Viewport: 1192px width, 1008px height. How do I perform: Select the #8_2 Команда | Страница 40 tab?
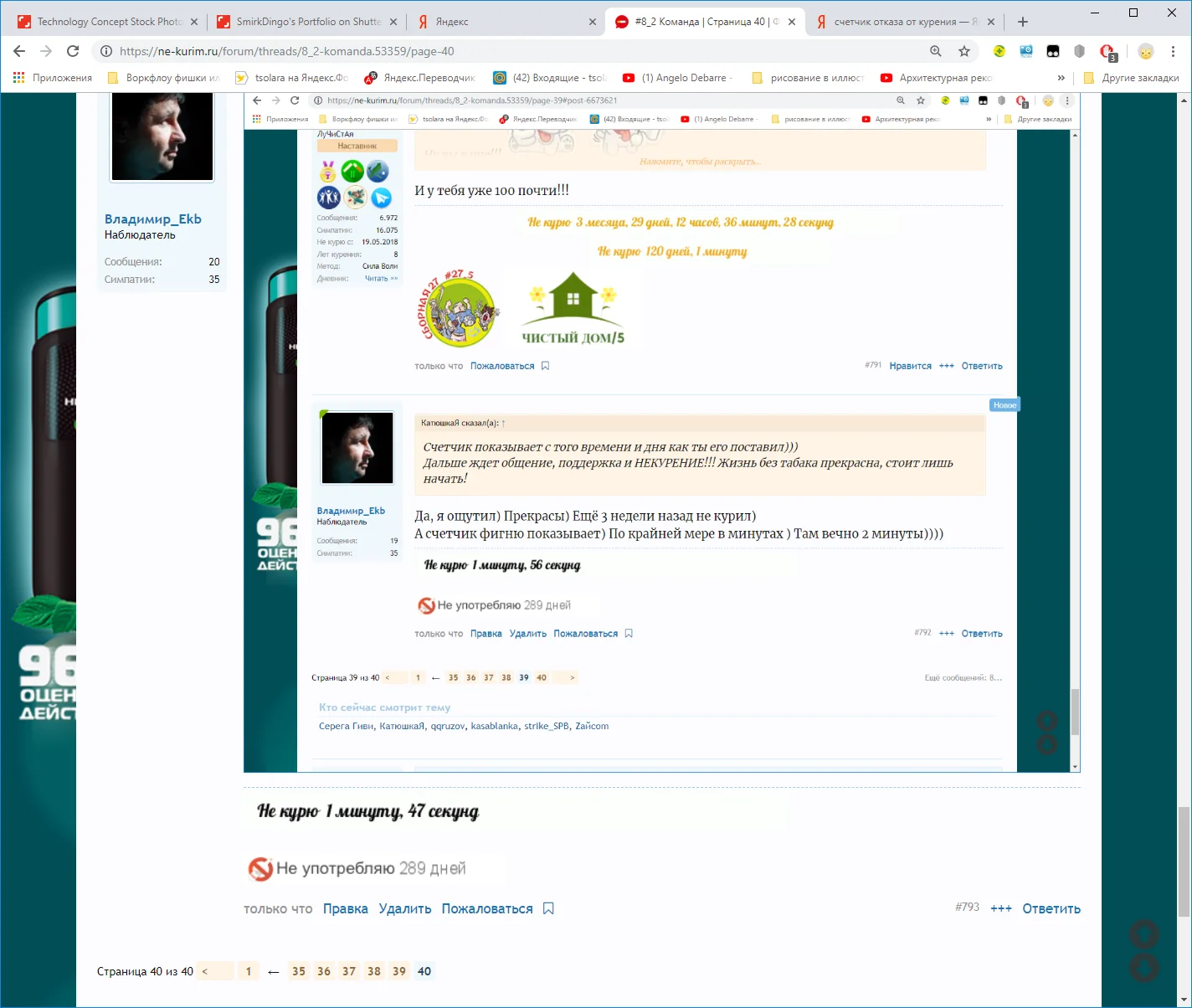pos(705,22)
